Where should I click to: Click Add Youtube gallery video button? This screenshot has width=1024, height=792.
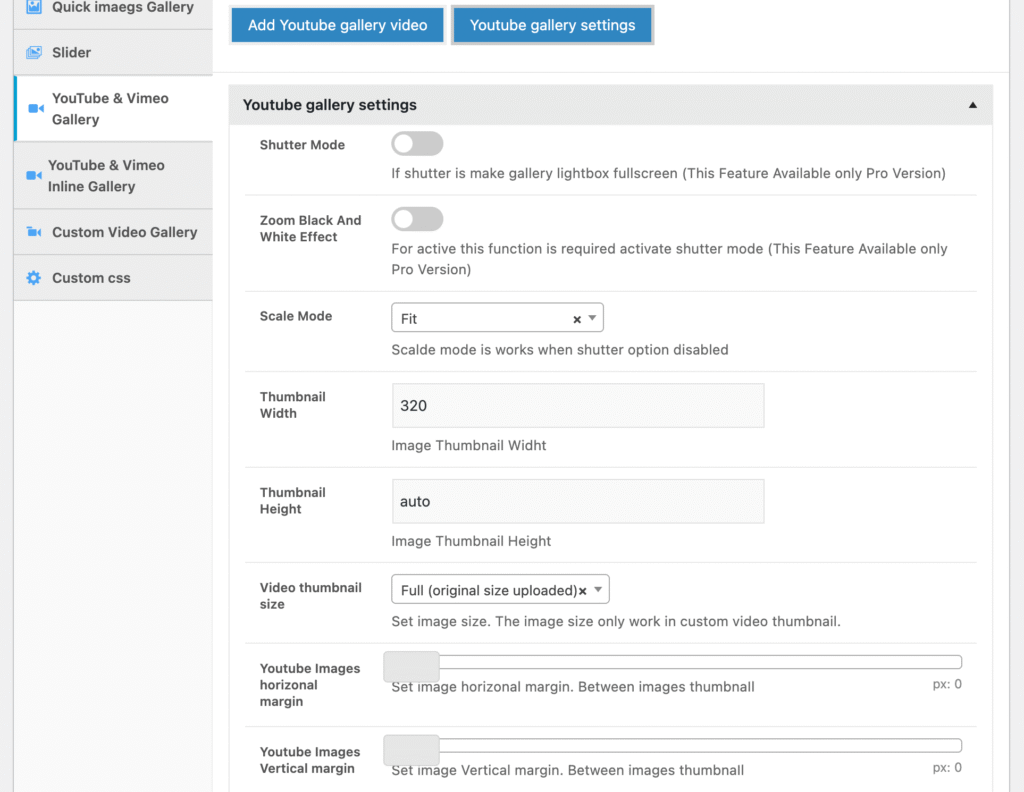click(x=337, y=26)
